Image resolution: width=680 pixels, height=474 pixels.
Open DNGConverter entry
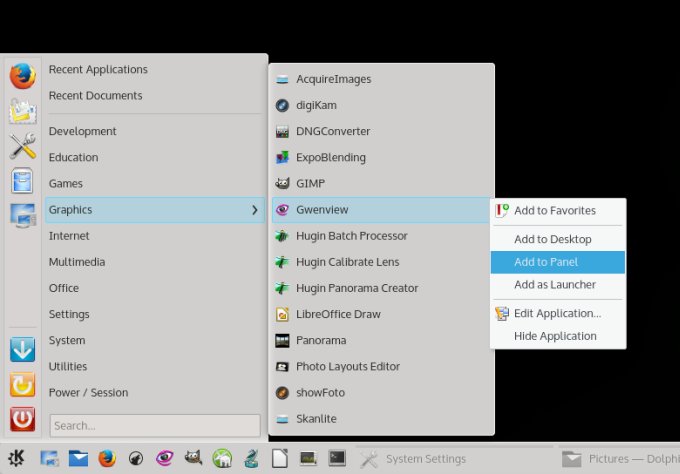381,131
